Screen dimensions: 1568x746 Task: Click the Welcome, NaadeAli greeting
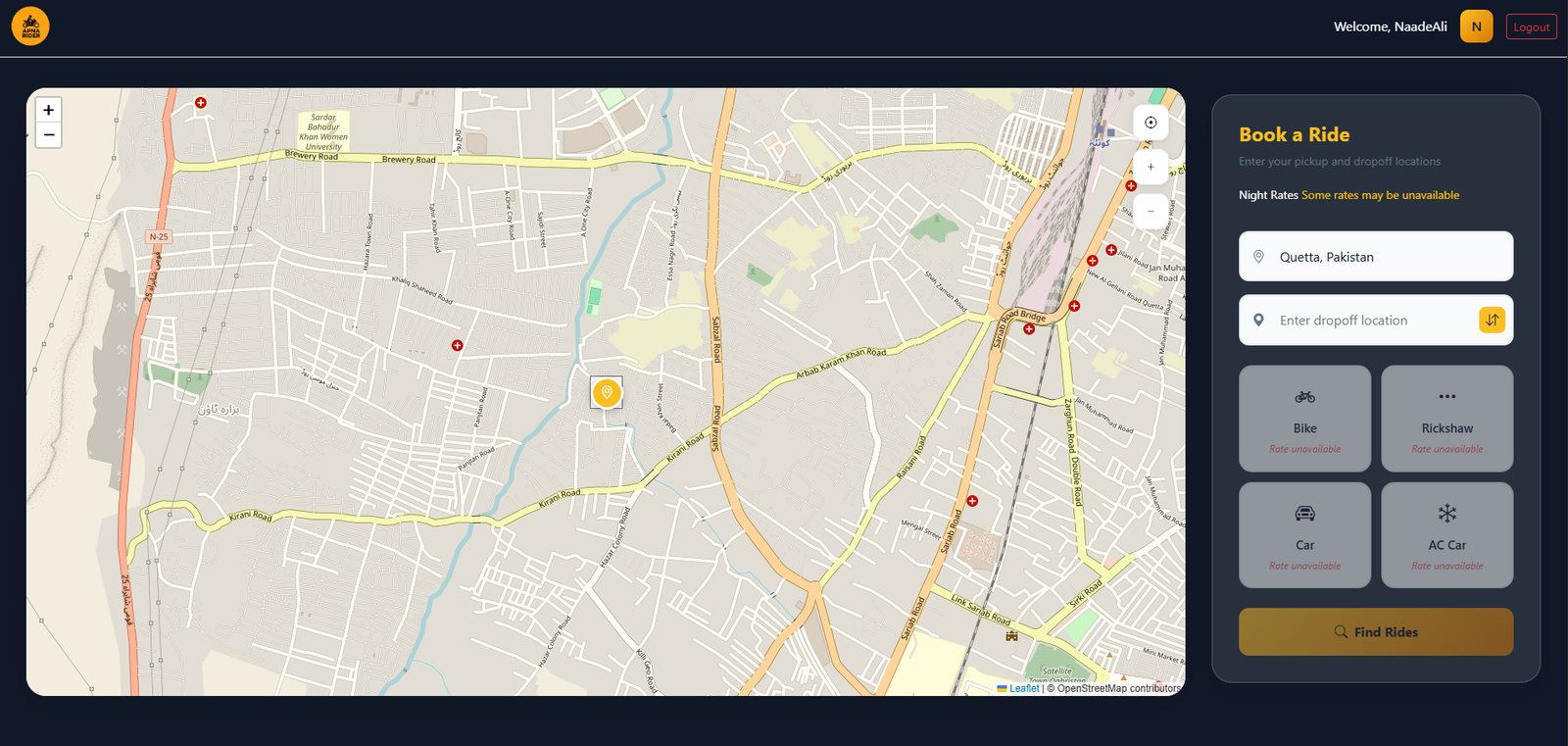pos(1390,26)
